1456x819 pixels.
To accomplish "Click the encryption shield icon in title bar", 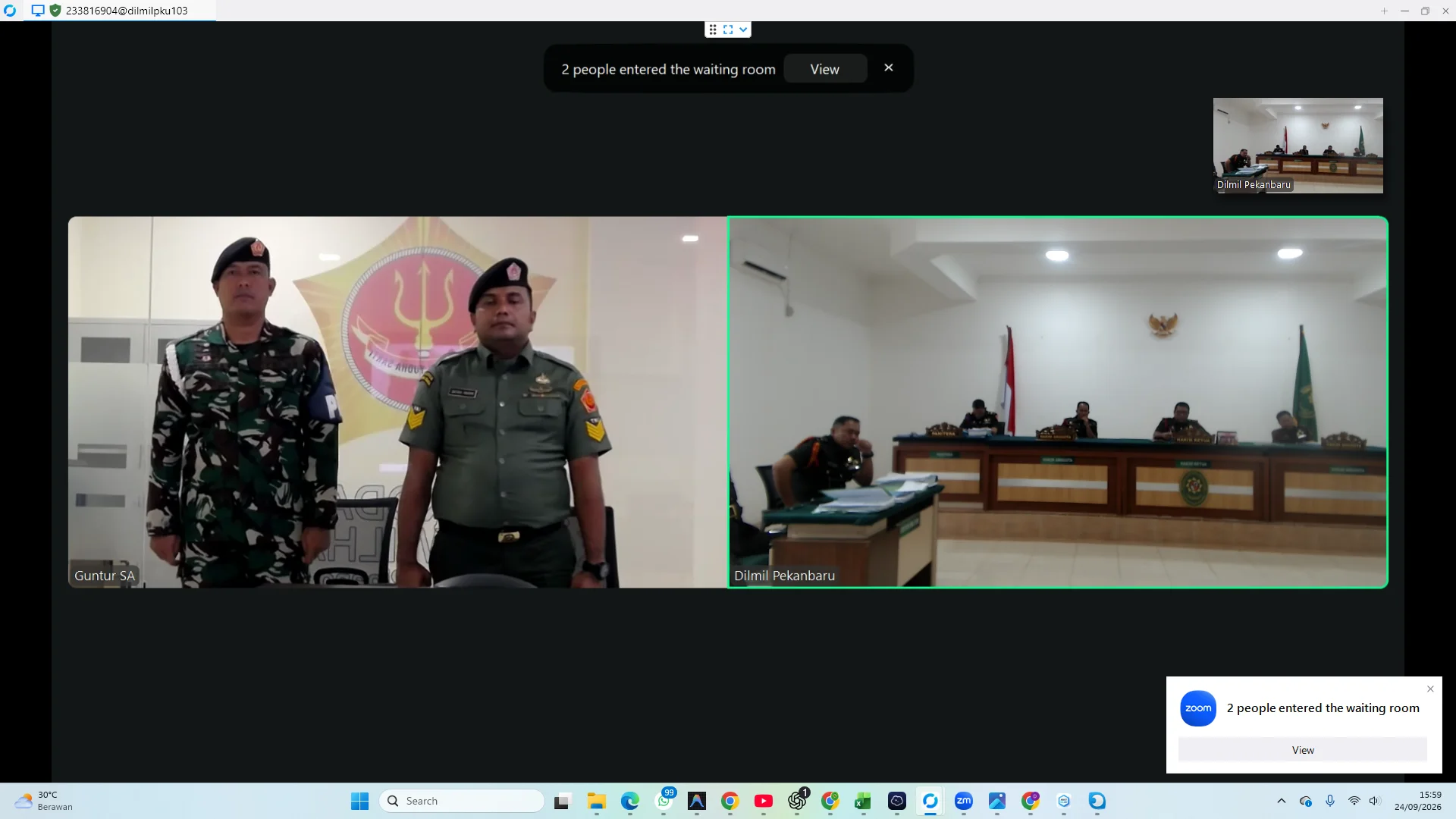I will point(55,11).
